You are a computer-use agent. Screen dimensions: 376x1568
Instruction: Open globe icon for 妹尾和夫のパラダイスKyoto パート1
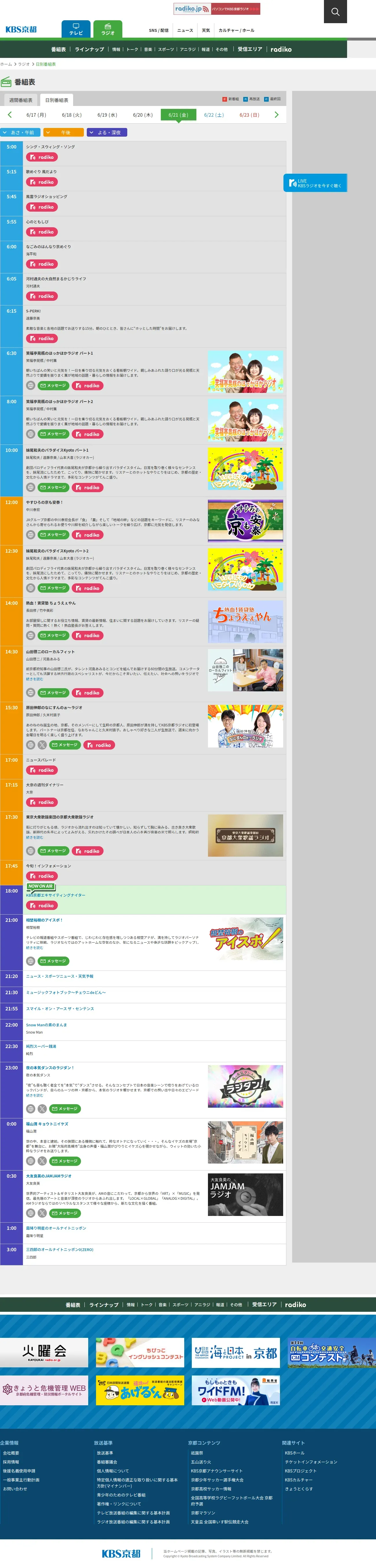point(30,487)
